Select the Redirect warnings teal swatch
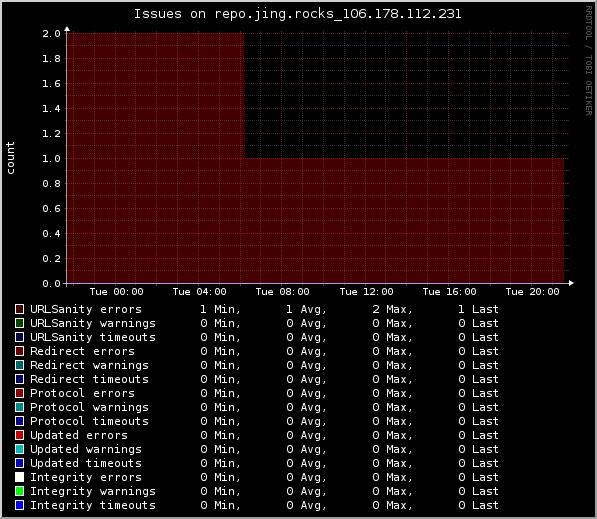This screenshot has height=519, width=597. coord(19,365)
